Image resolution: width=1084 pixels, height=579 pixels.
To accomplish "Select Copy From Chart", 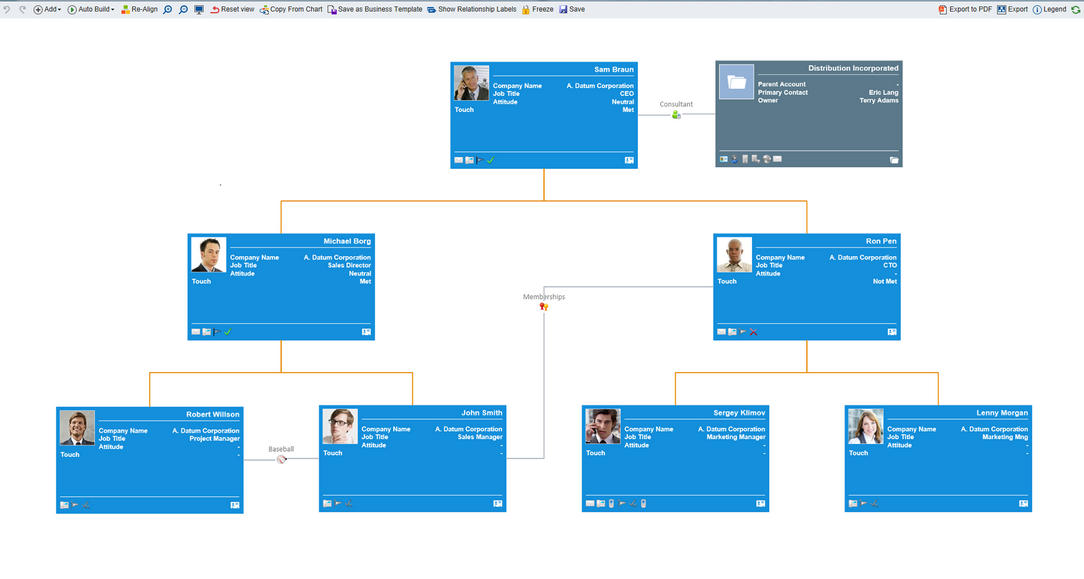I will pos(291,9).
